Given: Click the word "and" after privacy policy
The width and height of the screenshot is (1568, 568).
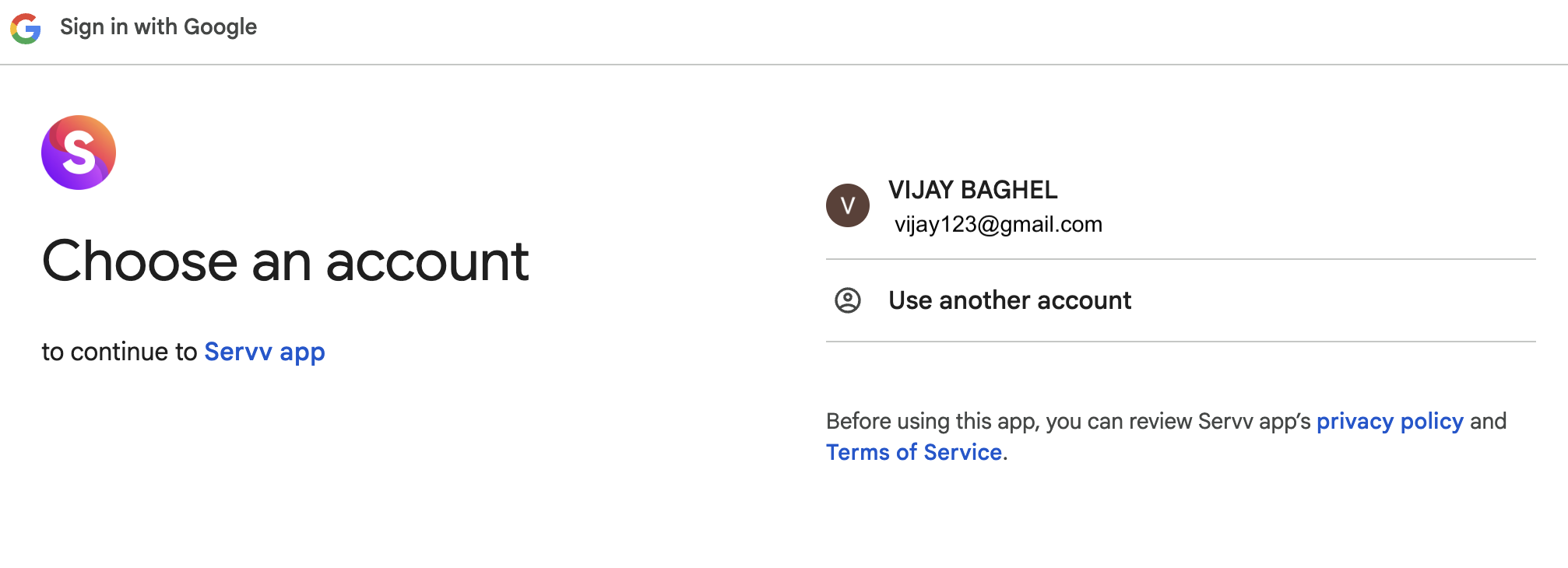Looking at the screenshot, I should 1488,421.
